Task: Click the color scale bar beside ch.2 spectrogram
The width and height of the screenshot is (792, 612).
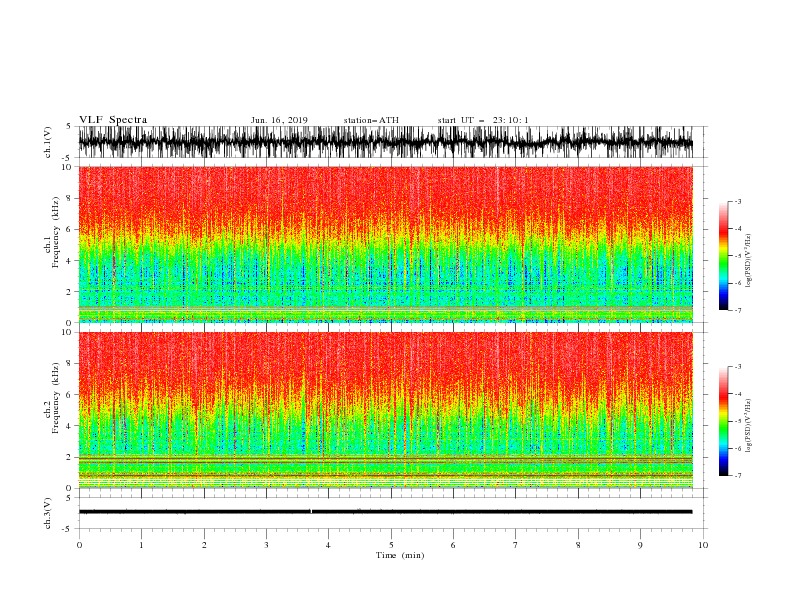Action: 723,421
